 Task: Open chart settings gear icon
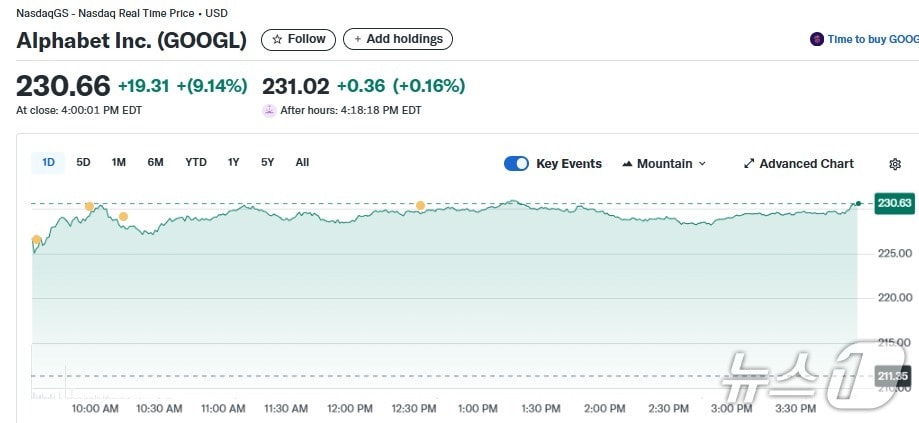(x=895, y=164)
